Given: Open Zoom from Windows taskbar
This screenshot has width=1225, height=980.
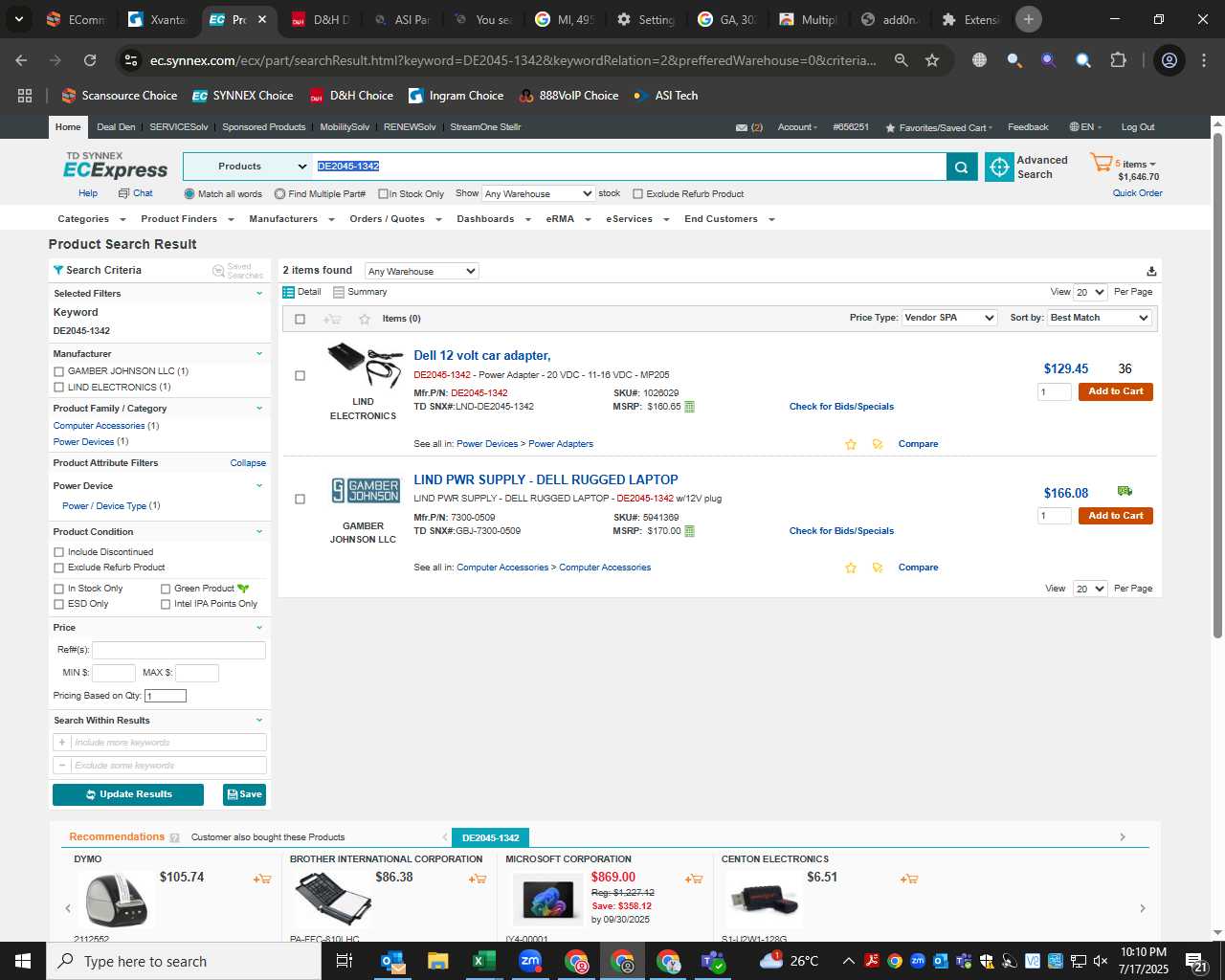Looking at the screenshot, I should click(530, 961).
